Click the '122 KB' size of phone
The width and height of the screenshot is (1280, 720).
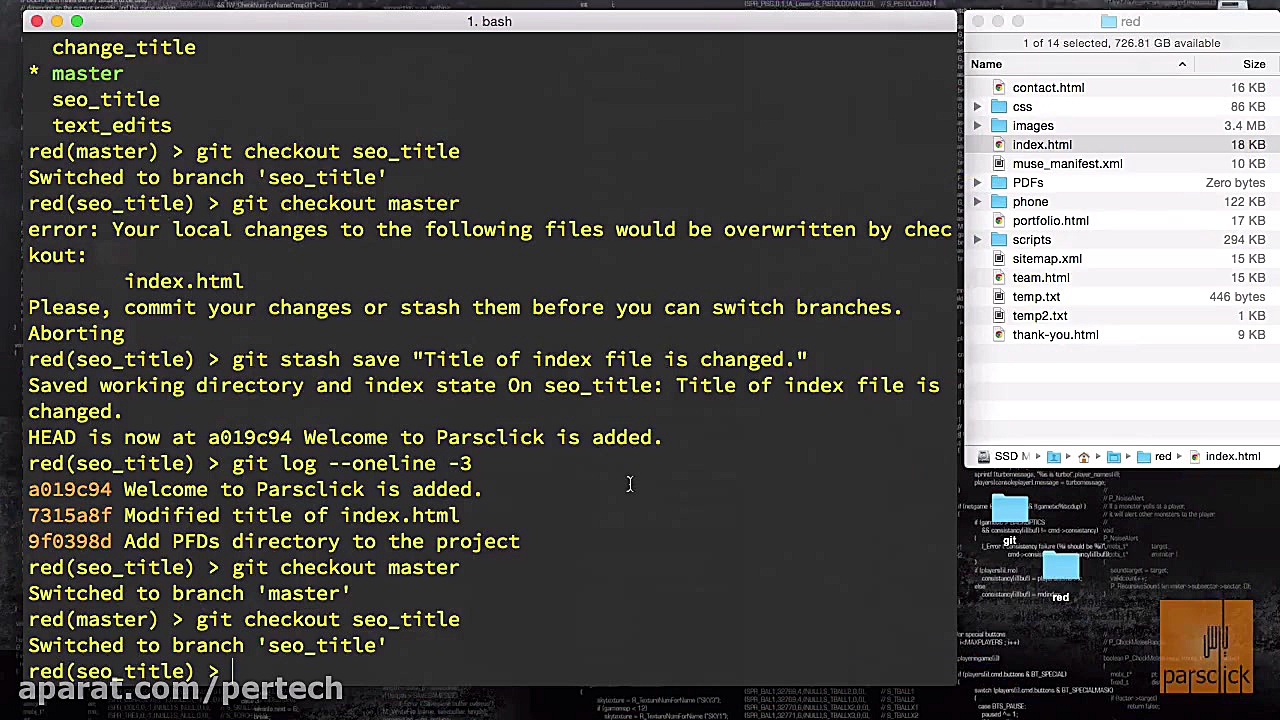1245,202
